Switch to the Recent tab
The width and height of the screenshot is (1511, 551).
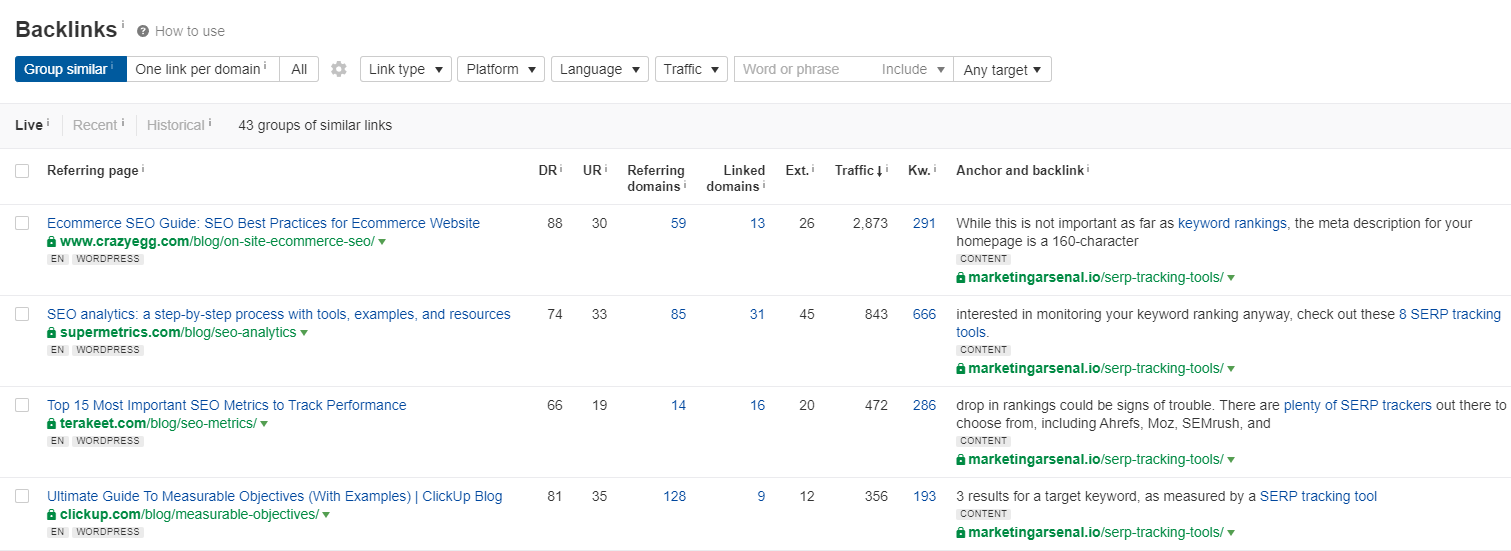point(95,125)
